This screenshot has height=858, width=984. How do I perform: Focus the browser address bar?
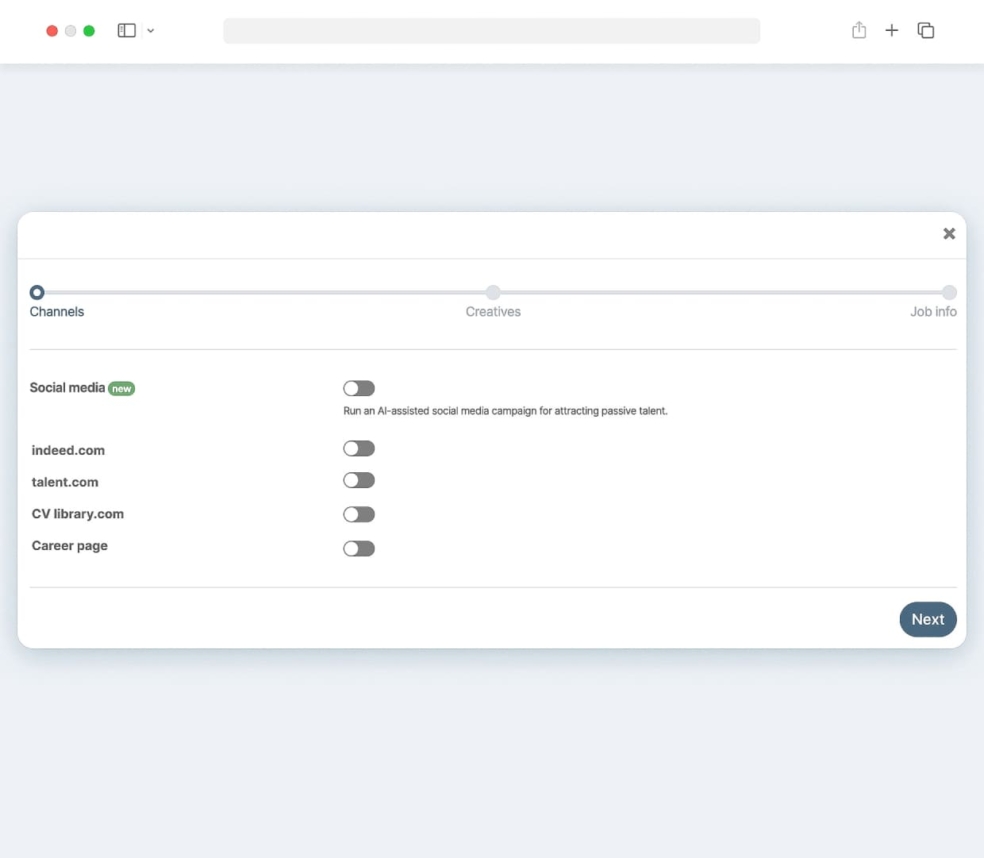(491, 31)
